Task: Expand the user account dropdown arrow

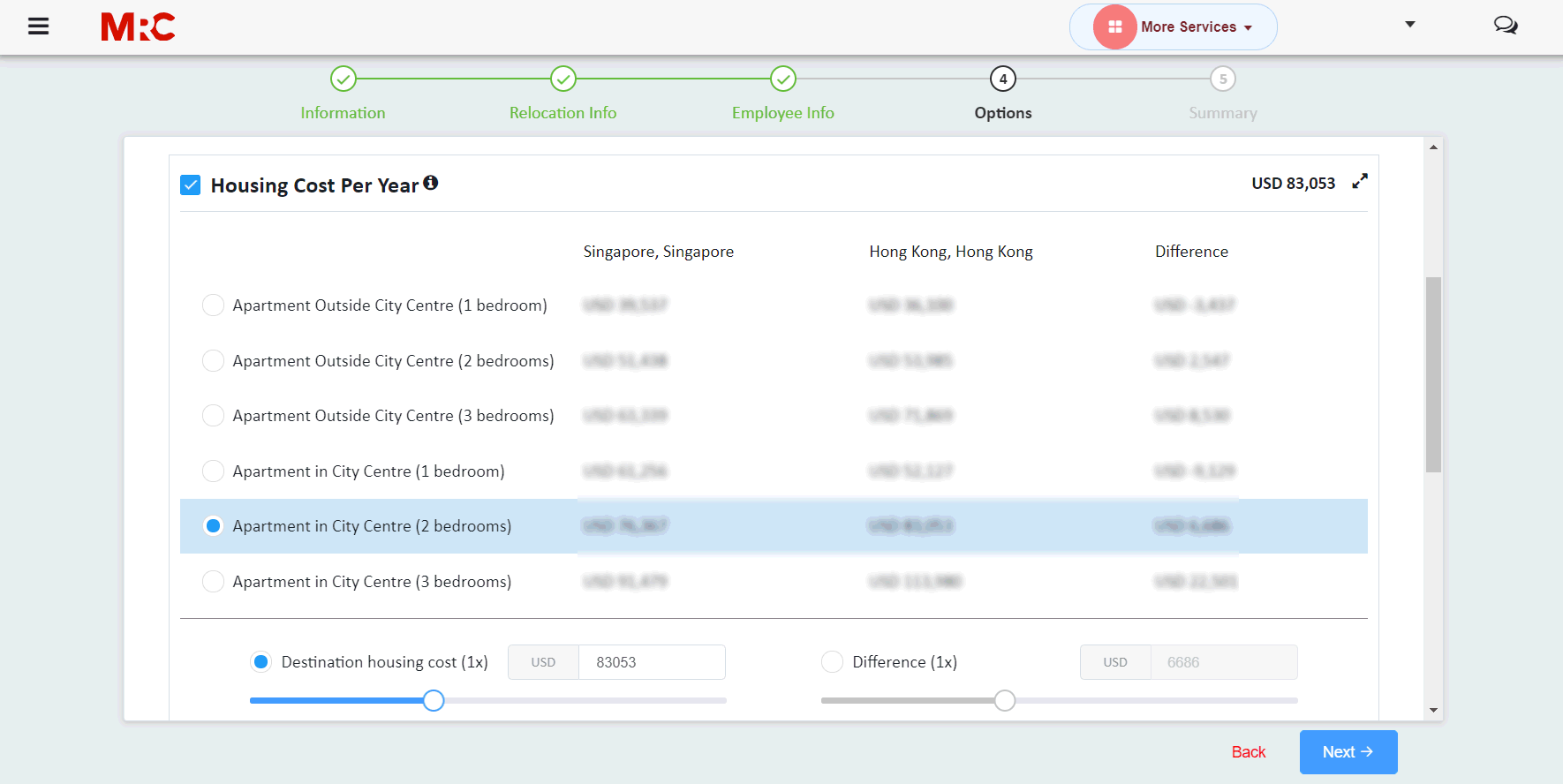Action: pos(1409,25)
